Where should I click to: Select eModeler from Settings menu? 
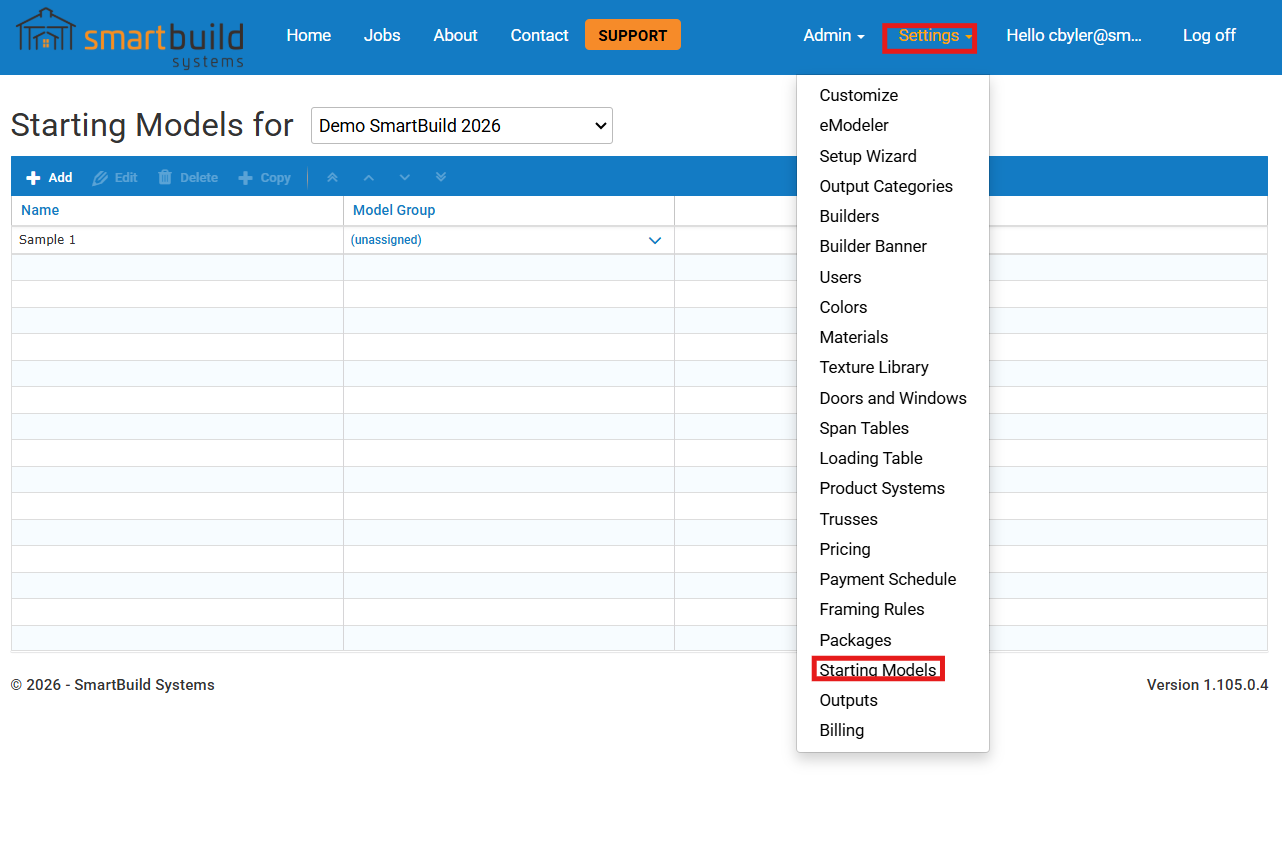point(854,125)
